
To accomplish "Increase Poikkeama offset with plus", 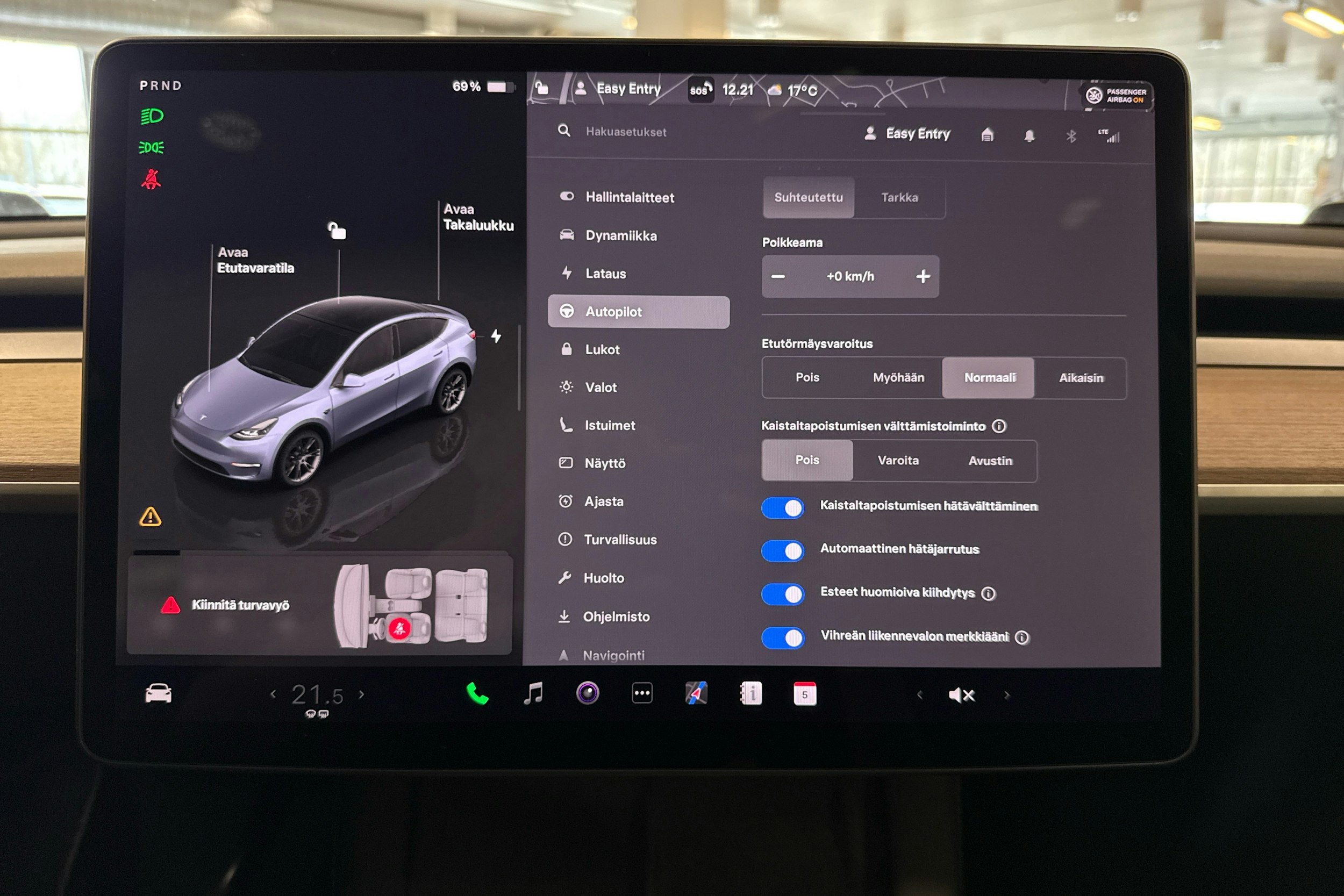I will (923, 277).
